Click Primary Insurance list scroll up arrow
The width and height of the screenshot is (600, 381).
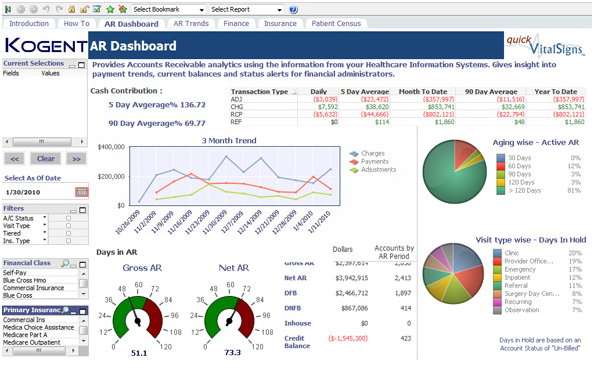83,320
